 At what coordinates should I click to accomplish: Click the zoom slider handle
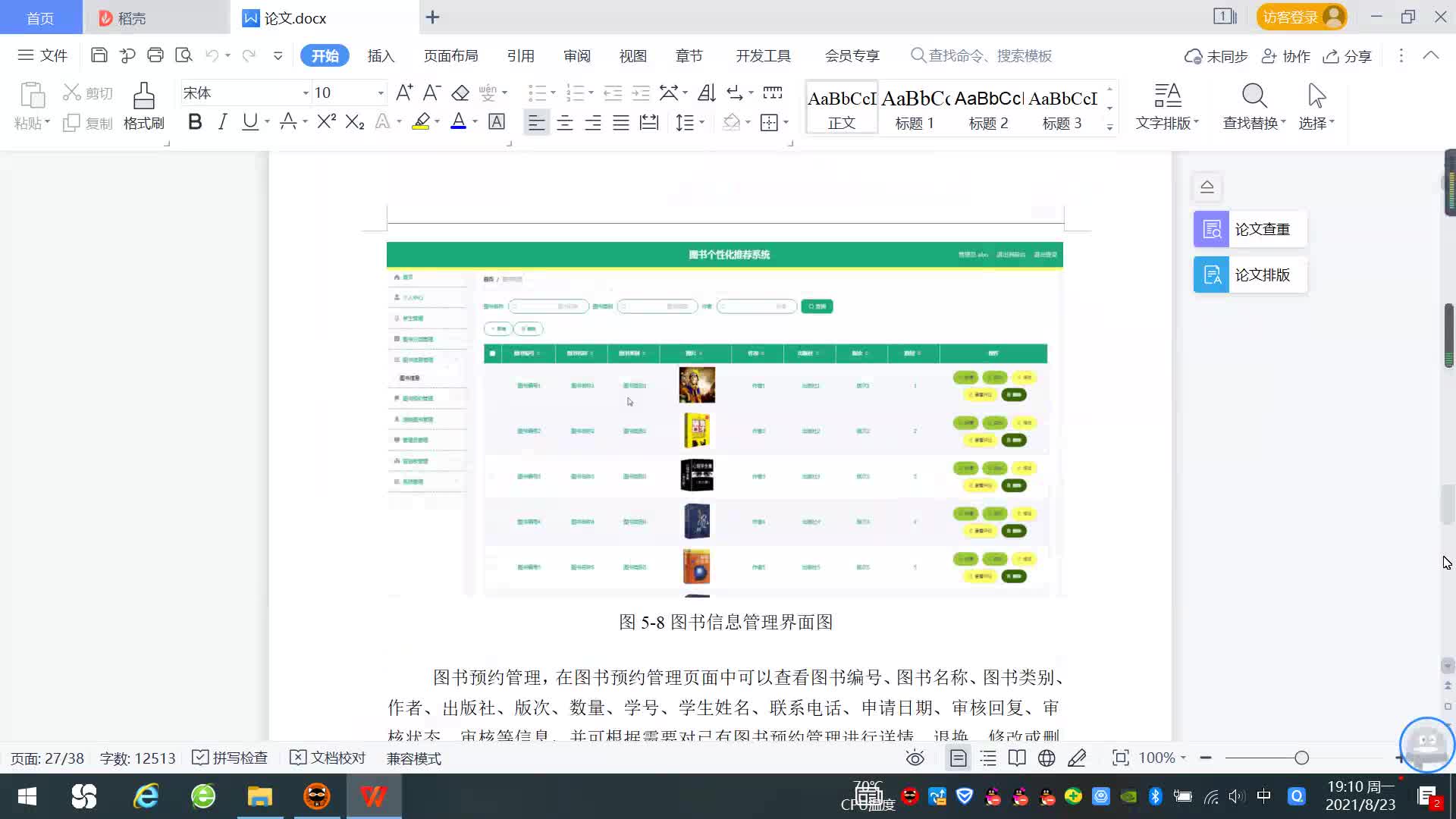click(1301, 758)
